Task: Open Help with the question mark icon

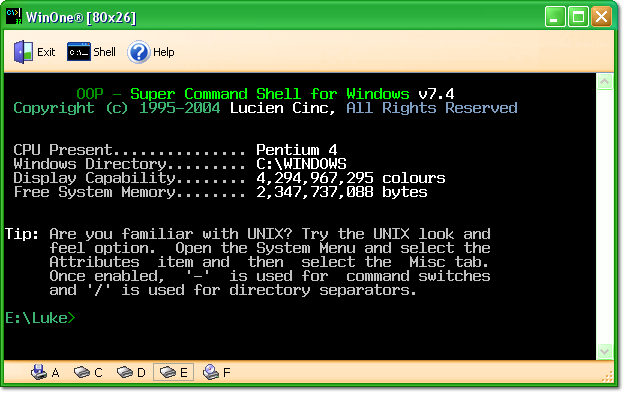Action: pyautogui.click(x=138, y=52)
